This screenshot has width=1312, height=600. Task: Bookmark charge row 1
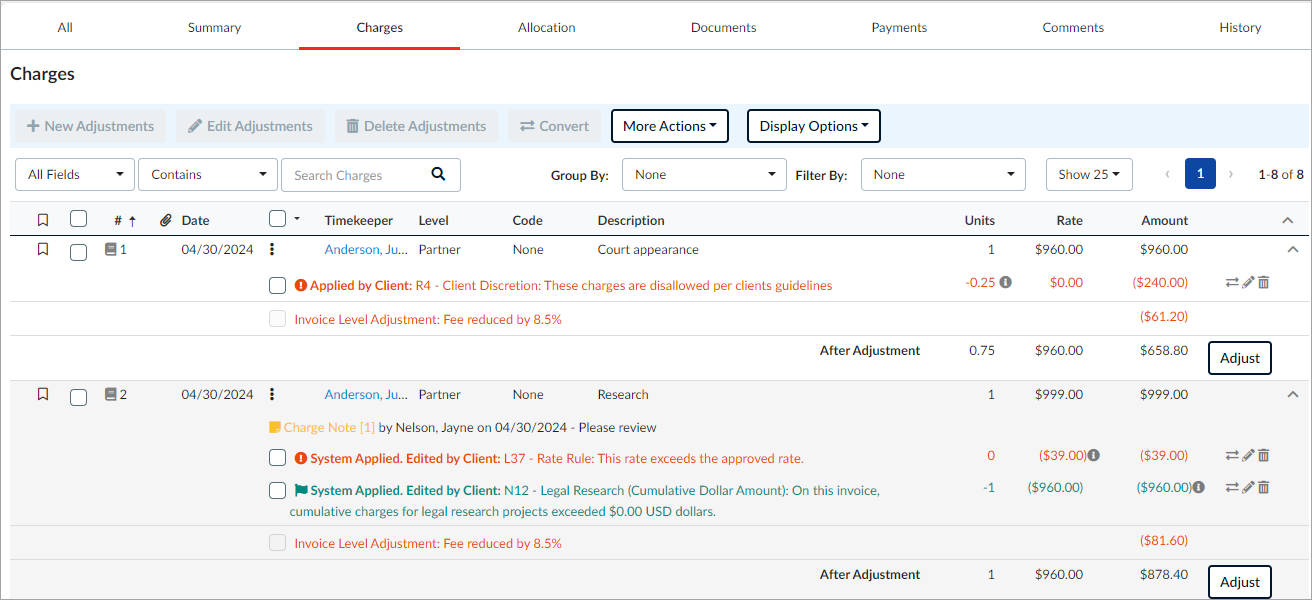[x=42, y=249]
